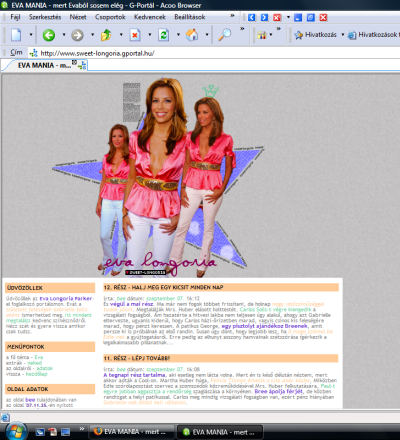The width and height of the screenshot is (400, 440).
Task: Click the site icon in address bar
Action: click(33, 53)
